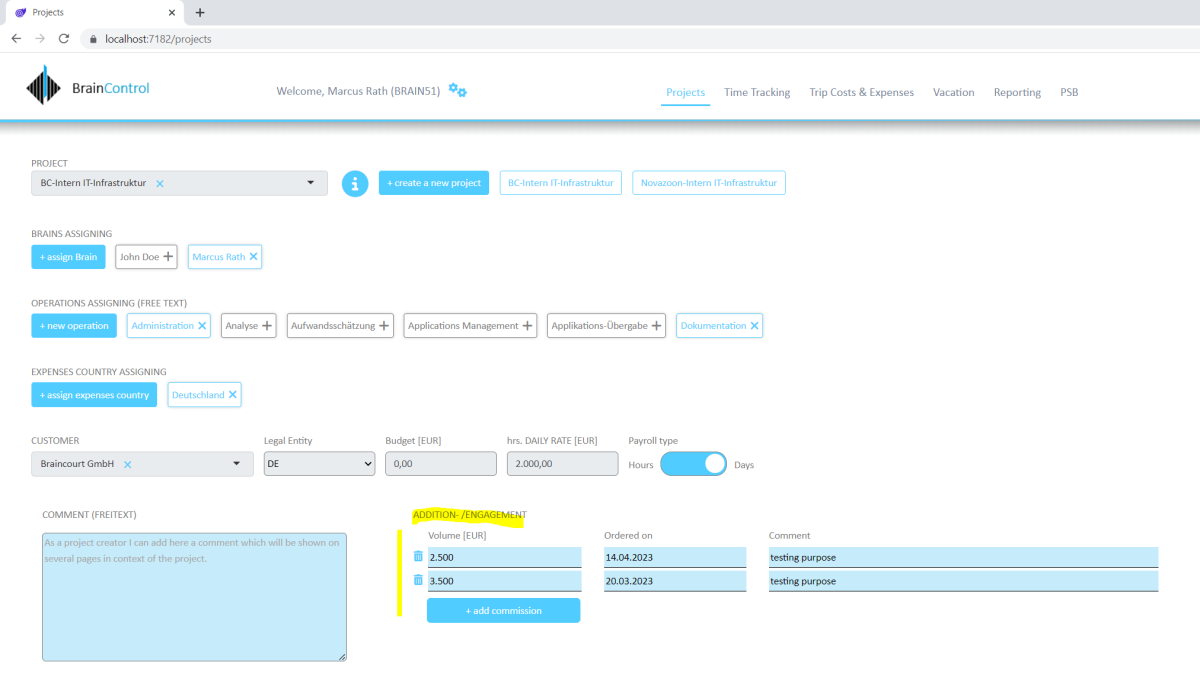This screenshot has width=1200, height=675.
Task: Open the Legal Entity DE select
Action: pos(319,464)
